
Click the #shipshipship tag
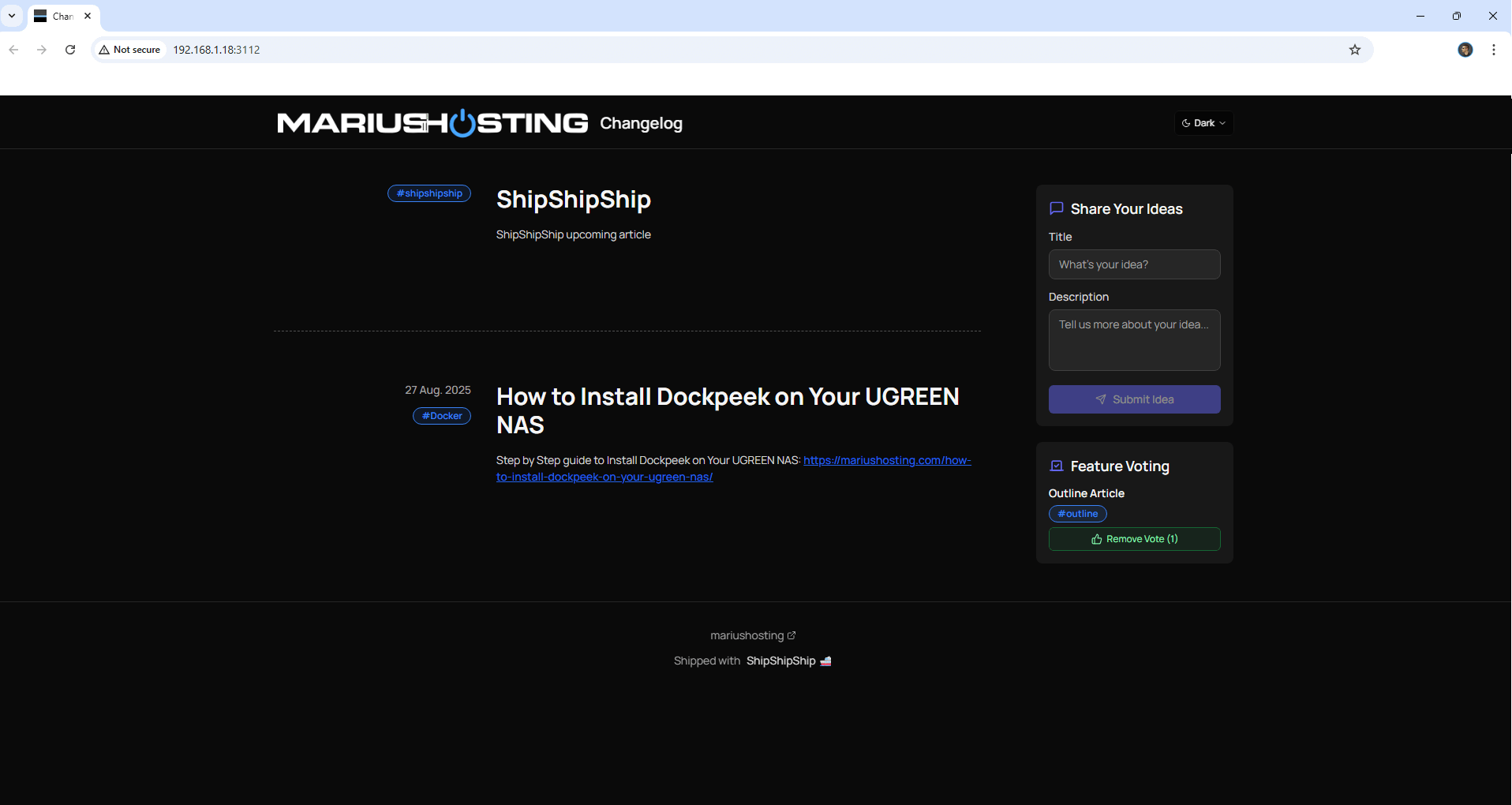point(429,193)
